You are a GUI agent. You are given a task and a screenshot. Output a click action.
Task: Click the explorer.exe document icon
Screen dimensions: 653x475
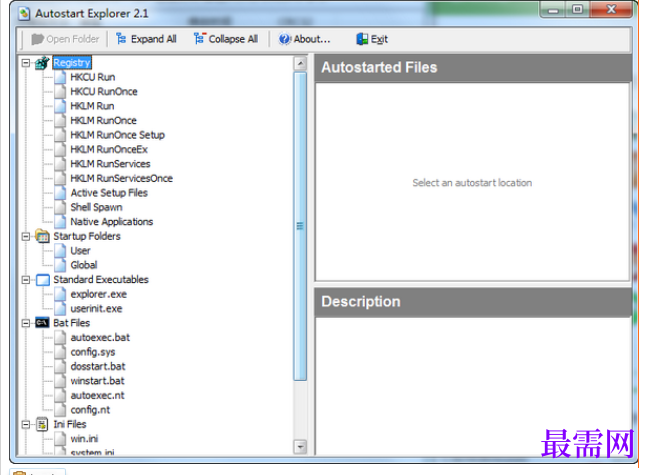pyautogui.click(x=60, y=294)
